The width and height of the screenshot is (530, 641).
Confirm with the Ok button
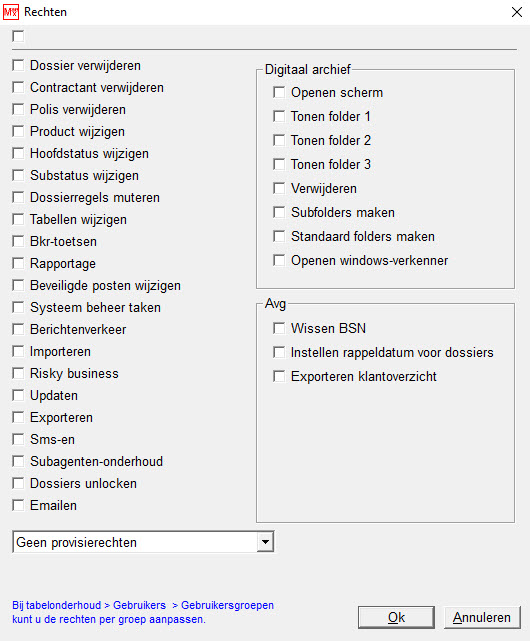point(396,617)
